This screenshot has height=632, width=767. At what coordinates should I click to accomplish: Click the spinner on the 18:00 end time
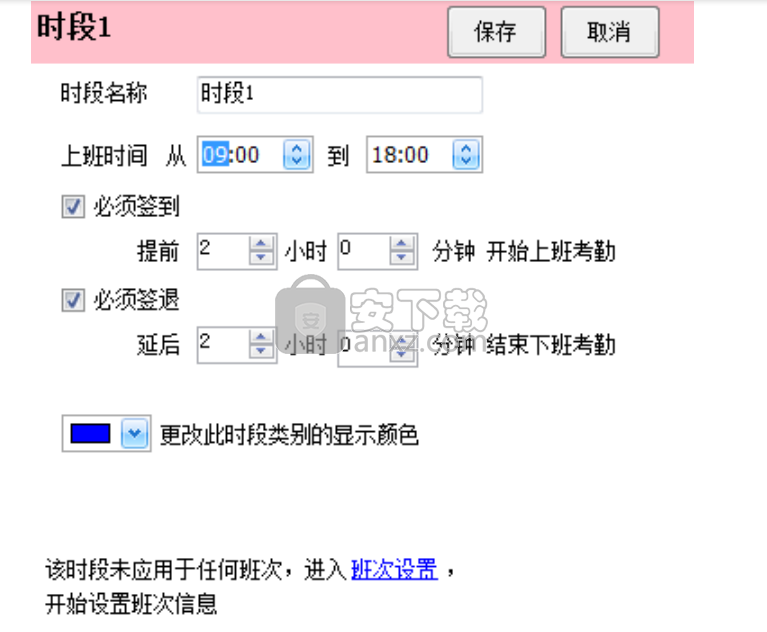466,155
